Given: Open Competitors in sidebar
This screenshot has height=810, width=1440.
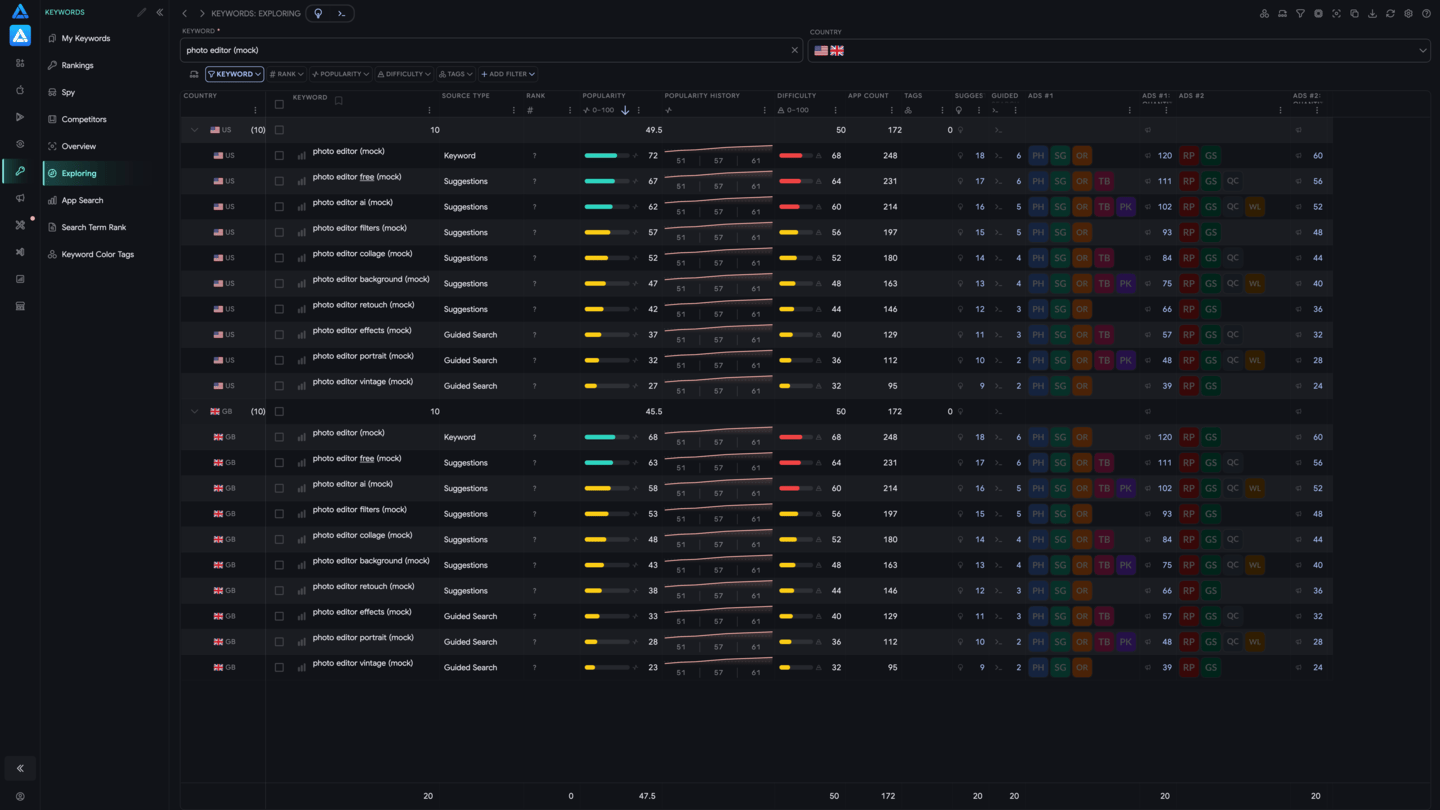Looking at the screenshot, I should 84,119.
